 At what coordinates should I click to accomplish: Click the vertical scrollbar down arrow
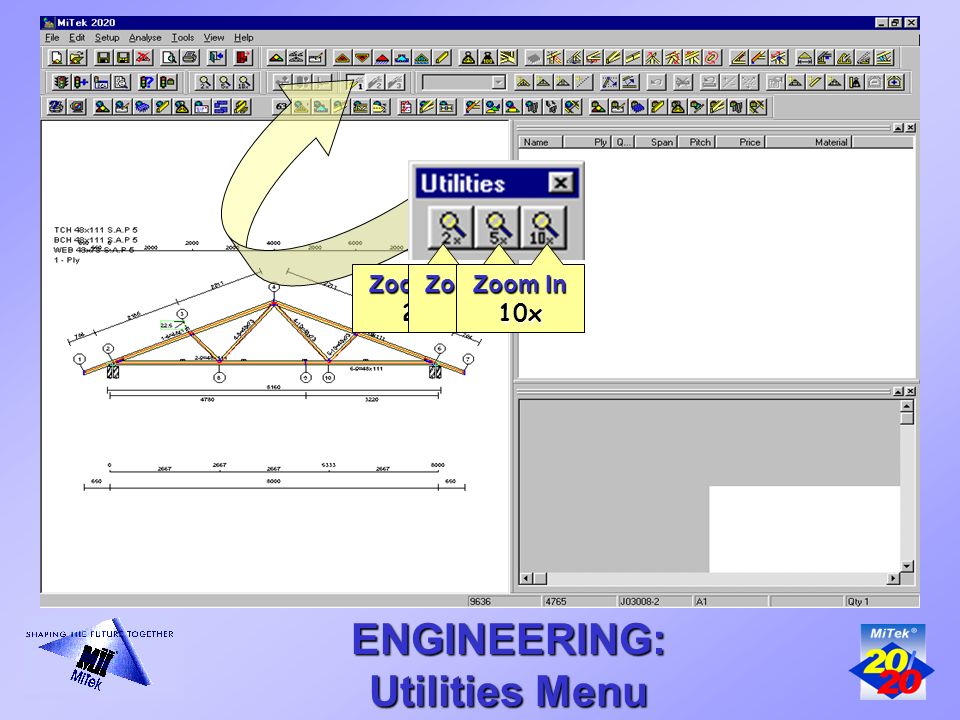pos(907,566)
